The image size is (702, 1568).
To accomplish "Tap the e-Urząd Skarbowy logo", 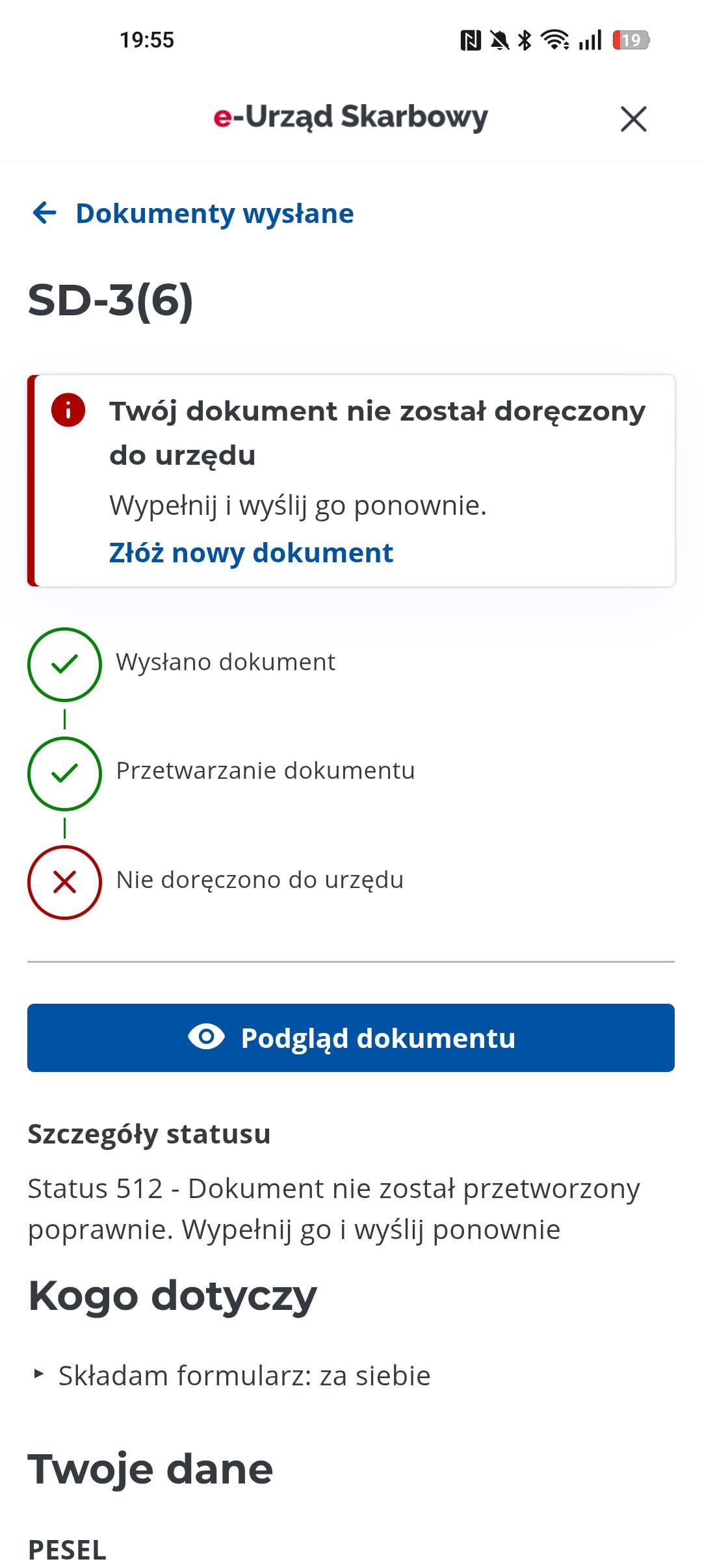I will 351,118.
